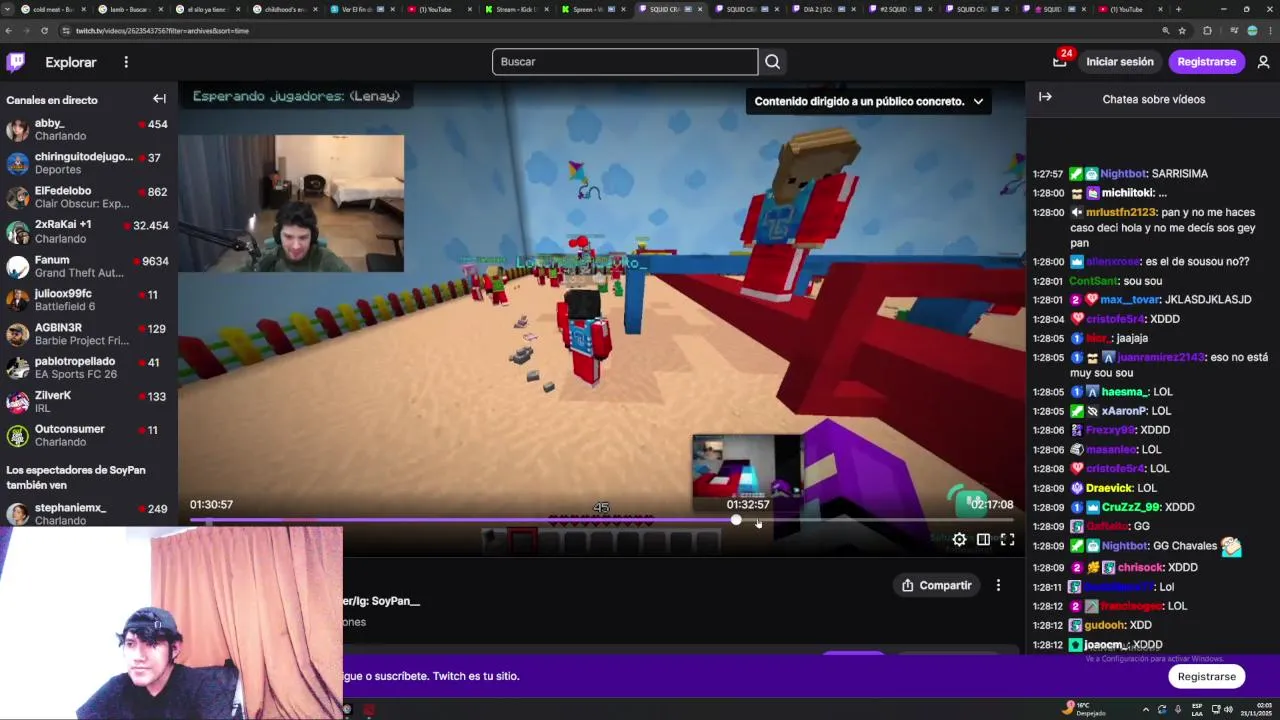
Task: Click the browser back arrow
Action: point(9,31)
